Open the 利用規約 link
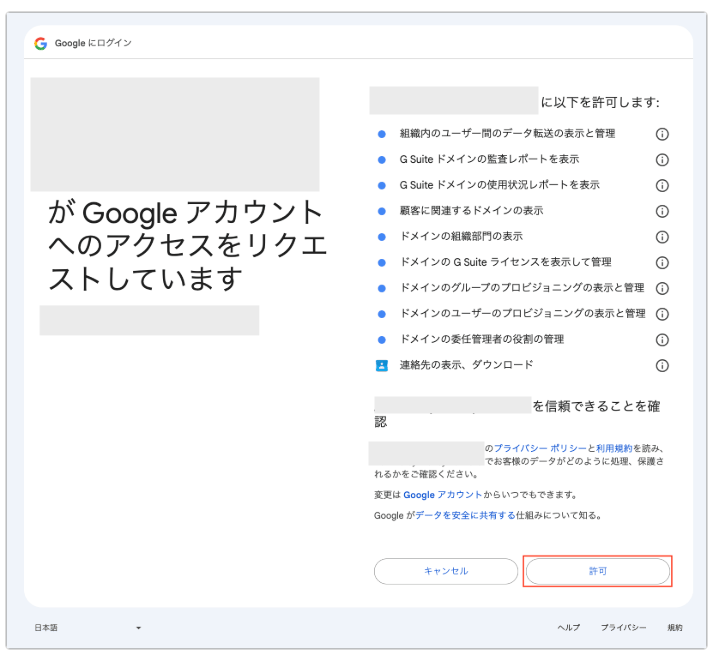The width and height of the screenshot is (712, 658). coord(614,448)
